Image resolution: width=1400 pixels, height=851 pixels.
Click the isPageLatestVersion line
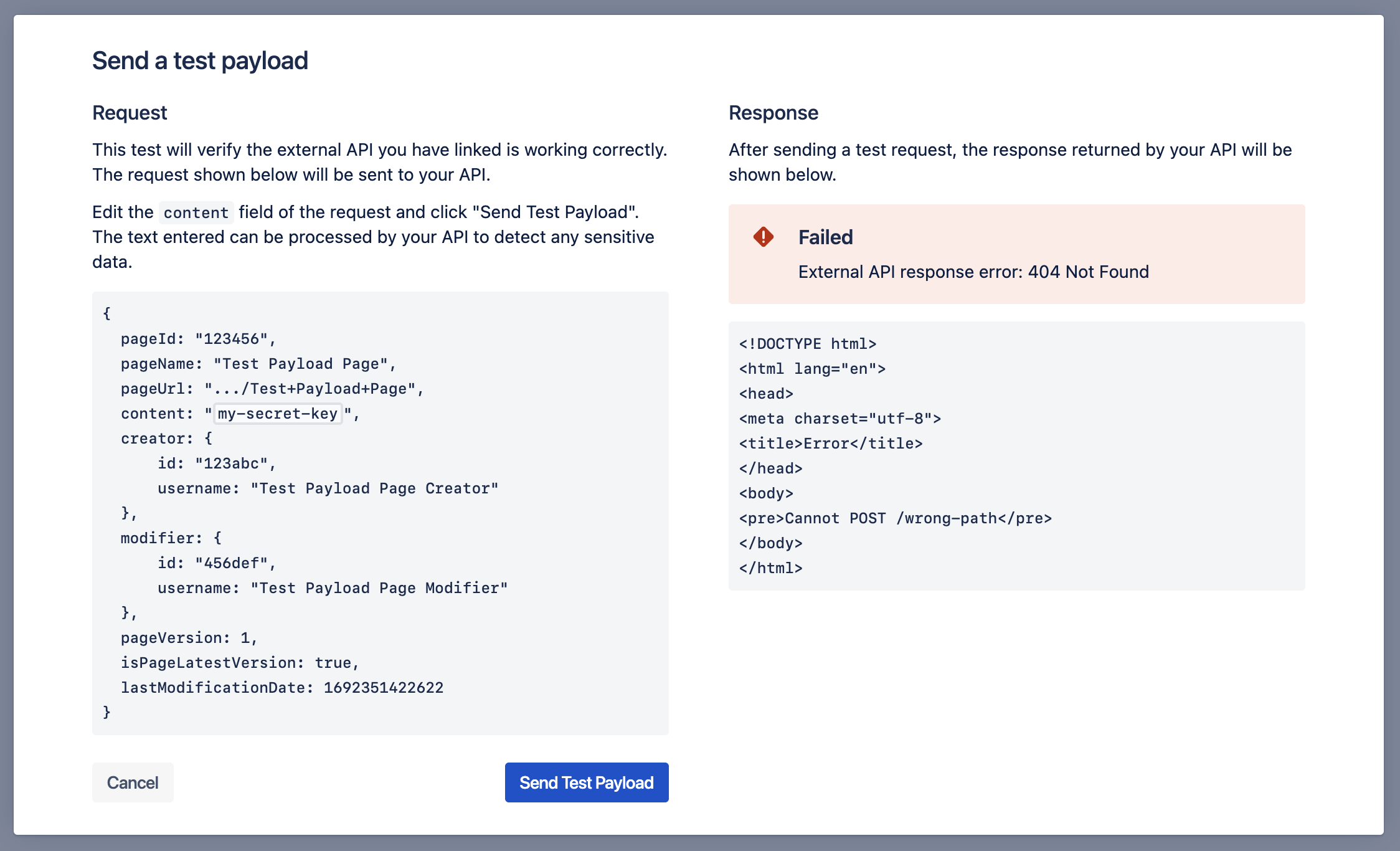(240, 663)
